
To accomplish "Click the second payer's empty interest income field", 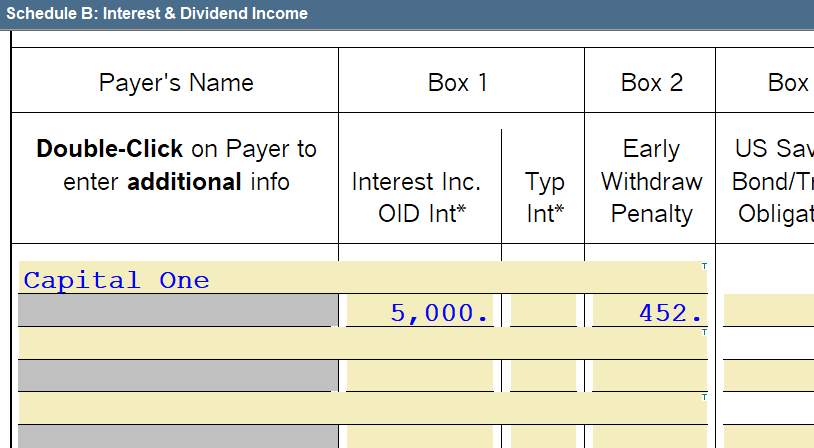I will coord(420,376).
